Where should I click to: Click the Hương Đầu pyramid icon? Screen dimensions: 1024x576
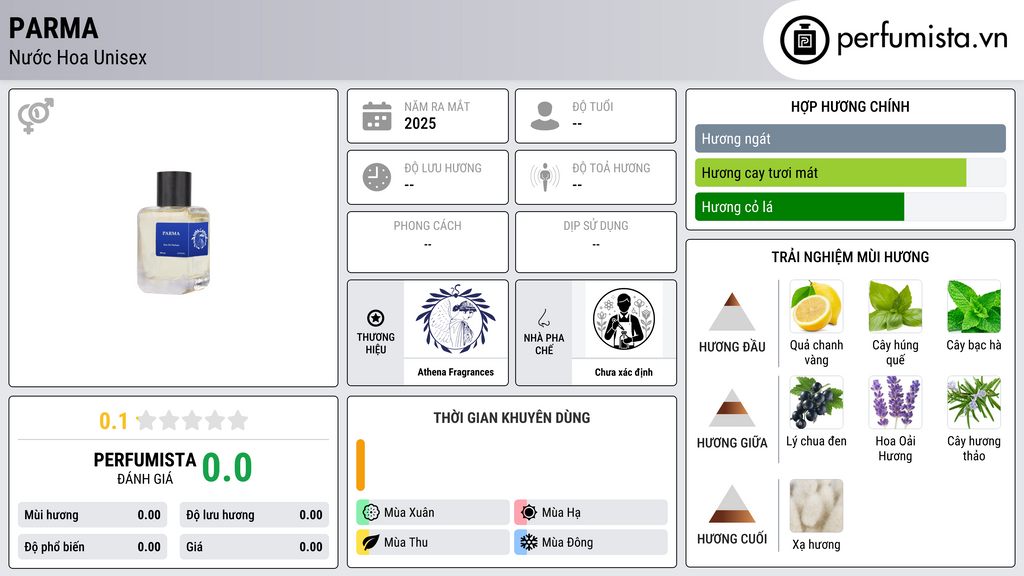click(732, 312)
